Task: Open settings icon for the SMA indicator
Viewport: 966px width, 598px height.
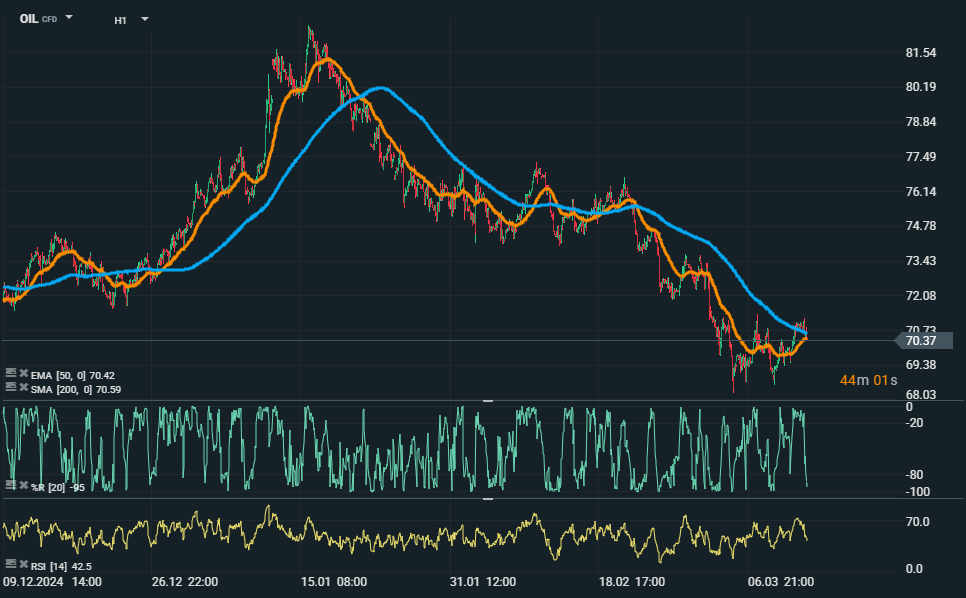Action: (10, 387)
